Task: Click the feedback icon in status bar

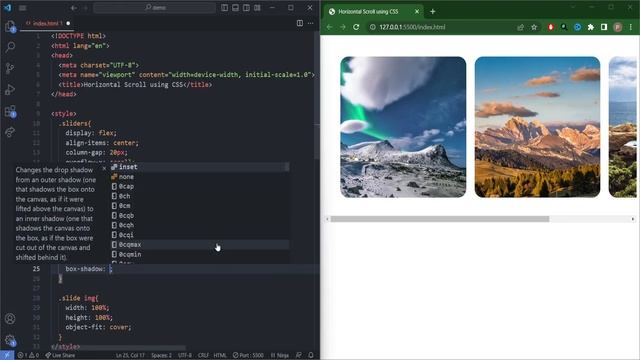Action: click(x=299, y=356)
